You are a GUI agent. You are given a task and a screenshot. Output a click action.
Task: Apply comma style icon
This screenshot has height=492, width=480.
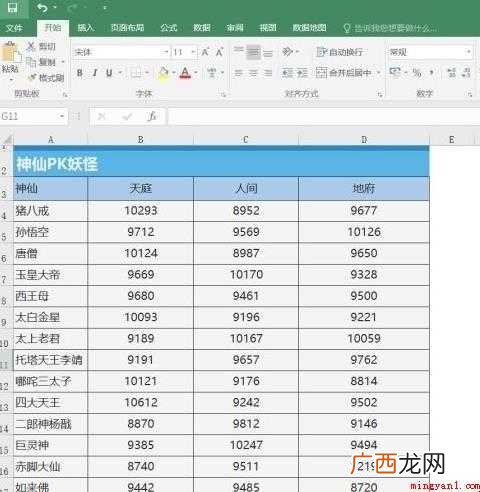[x=432, y=73]
